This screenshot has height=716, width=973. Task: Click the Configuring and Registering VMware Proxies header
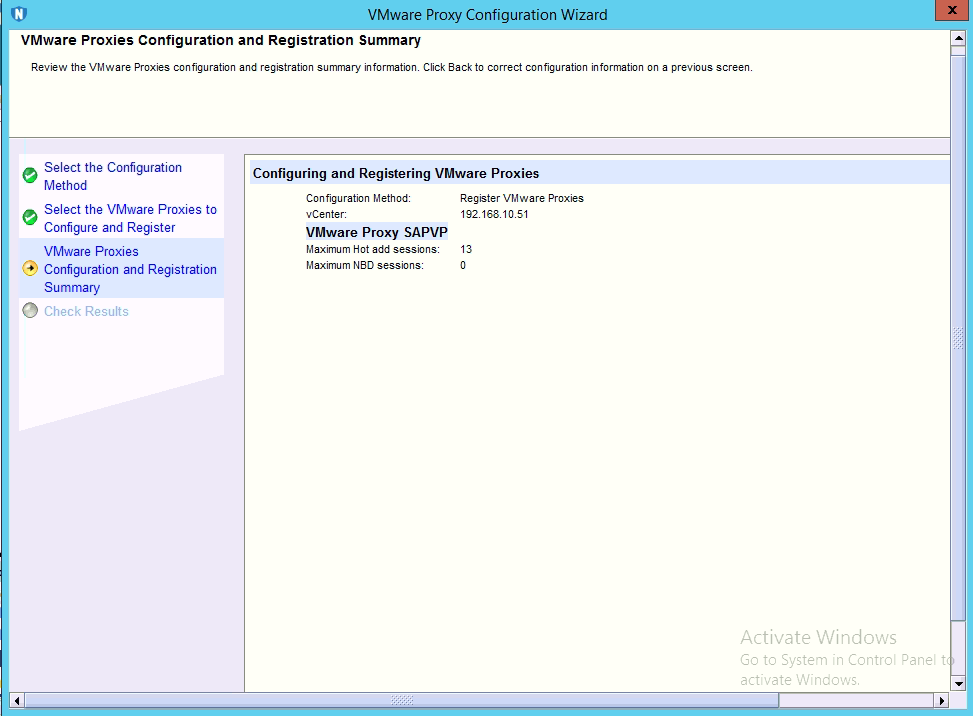(x=396, y=173)
